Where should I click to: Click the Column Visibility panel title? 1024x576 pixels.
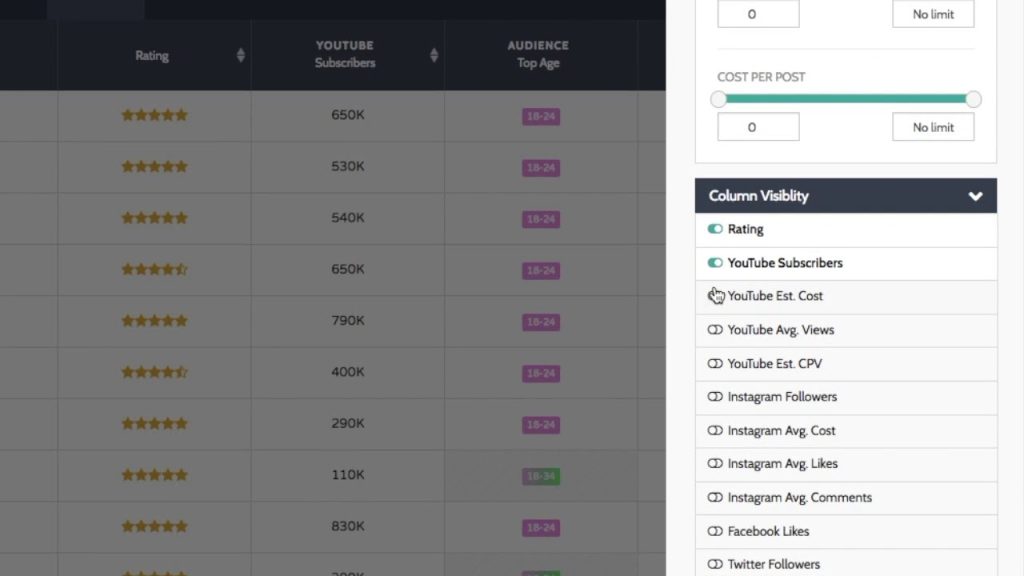758,196
